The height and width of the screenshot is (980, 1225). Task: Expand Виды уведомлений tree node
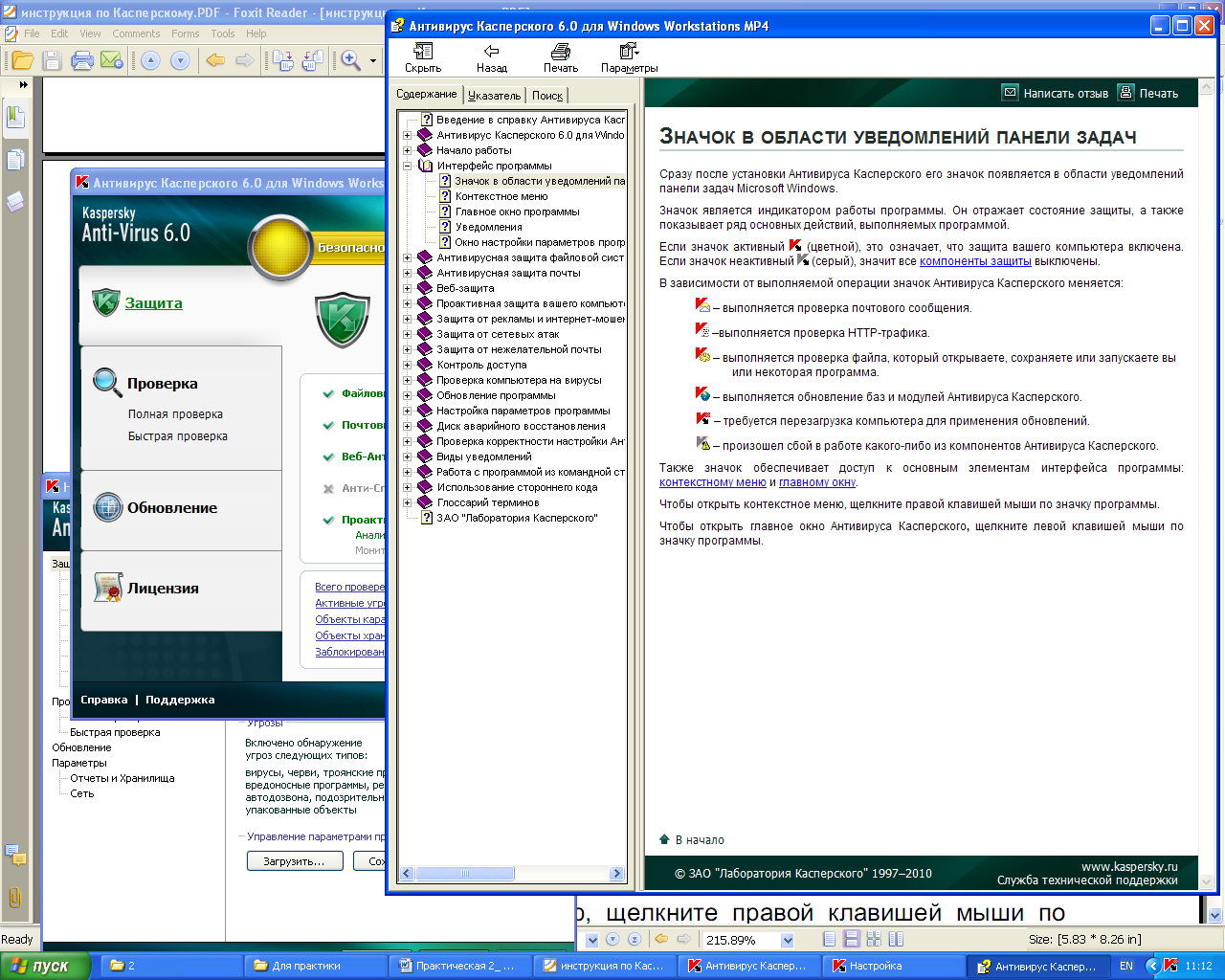tap(407, 457)
